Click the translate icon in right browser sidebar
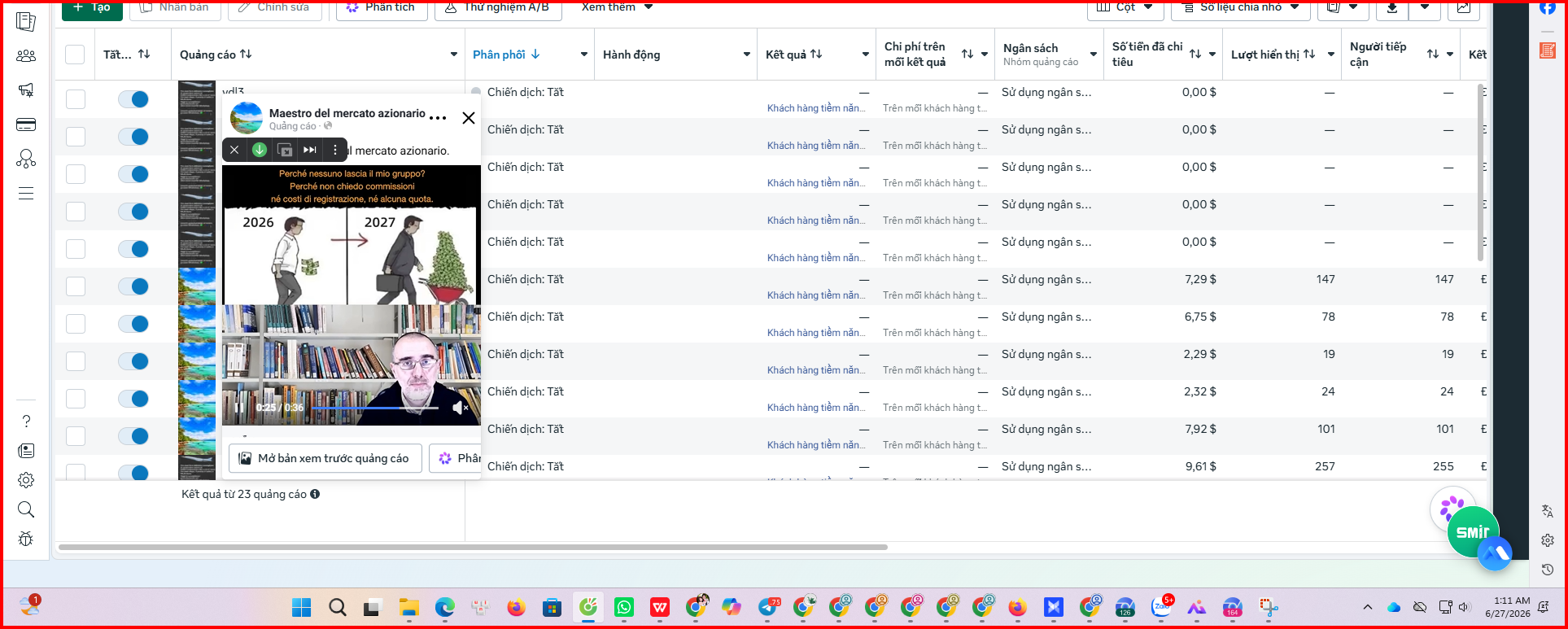The height and width of the screenshot is (629, 1568). pyautogui.click(x=1548, y=511)
